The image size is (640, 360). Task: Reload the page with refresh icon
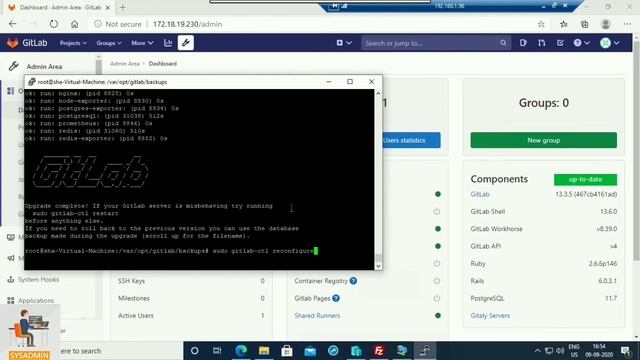coord(54,24)
